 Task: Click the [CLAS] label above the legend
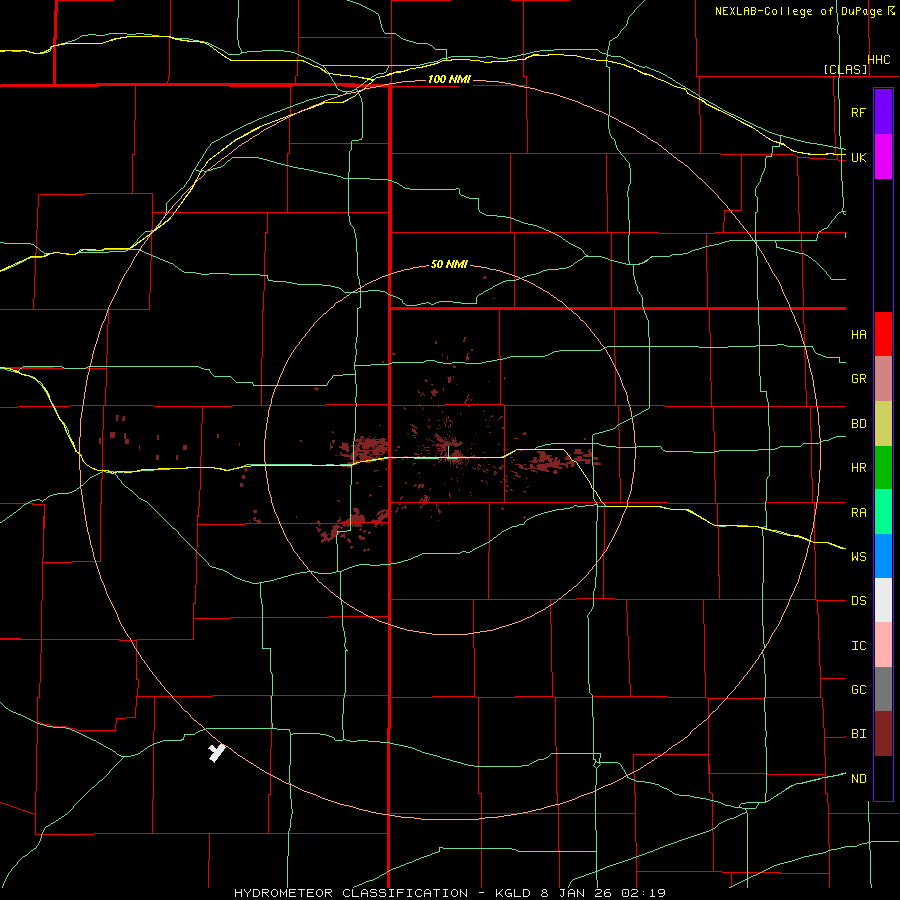845,69
